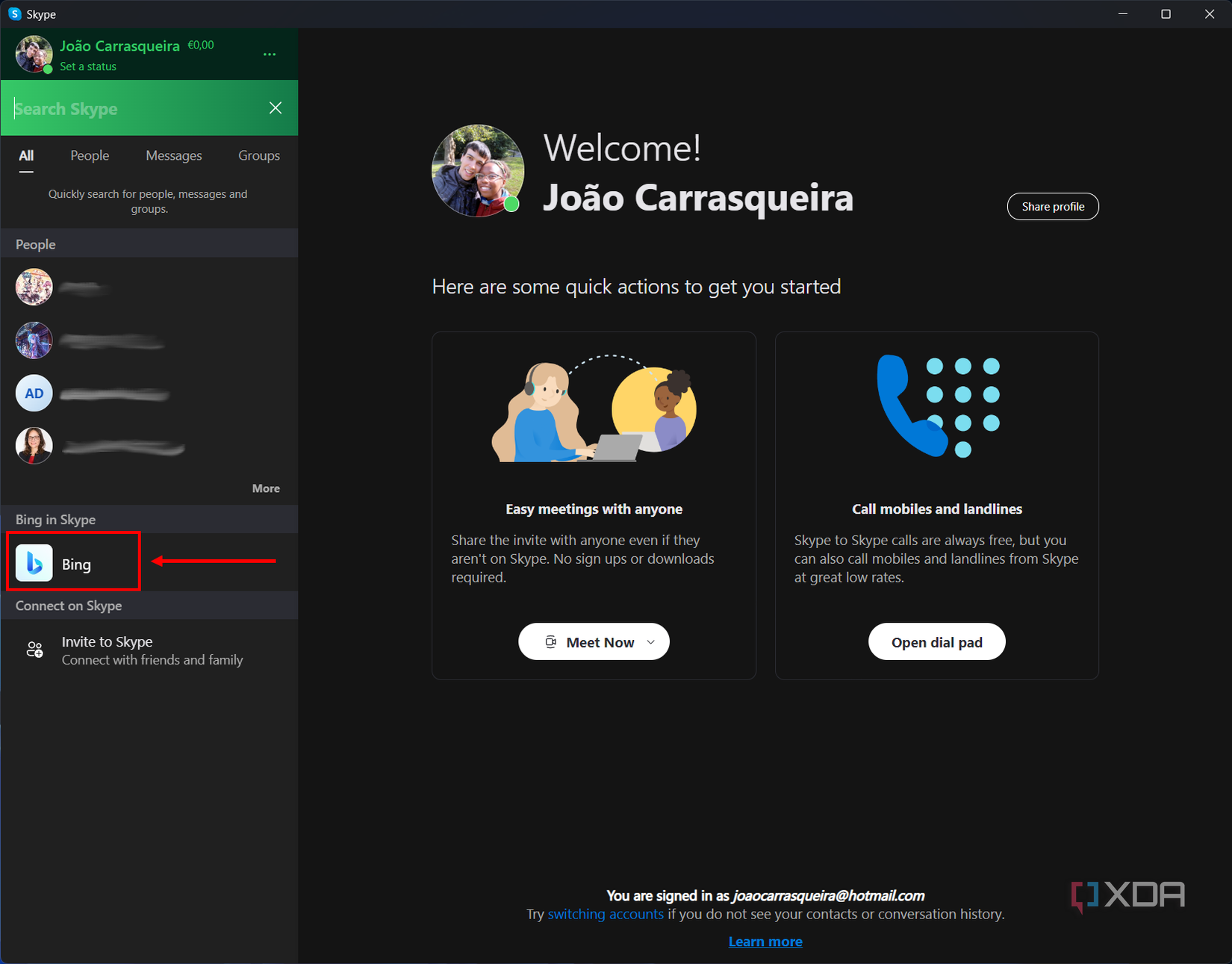Minimize the Skype window
This screenshot has height=964, width=1232.
(x=1123, y=14)
